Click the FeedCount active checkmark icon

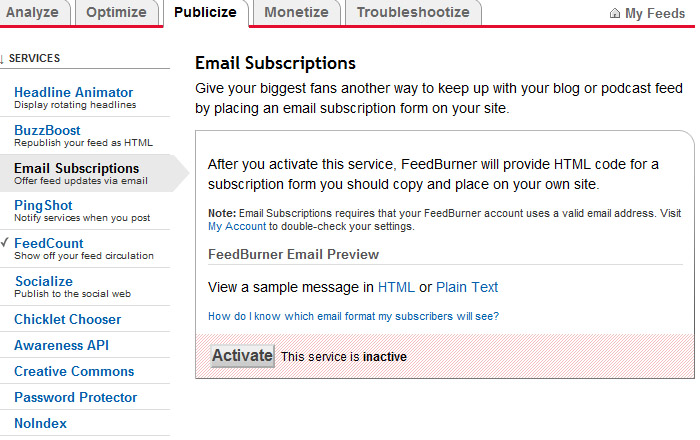tap(4, 242)
